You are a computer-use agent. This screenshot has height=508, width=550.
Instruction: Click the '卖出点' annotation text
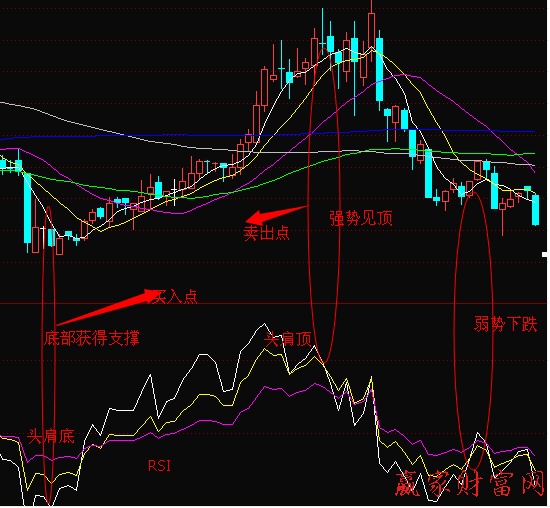tap(267, 233)
